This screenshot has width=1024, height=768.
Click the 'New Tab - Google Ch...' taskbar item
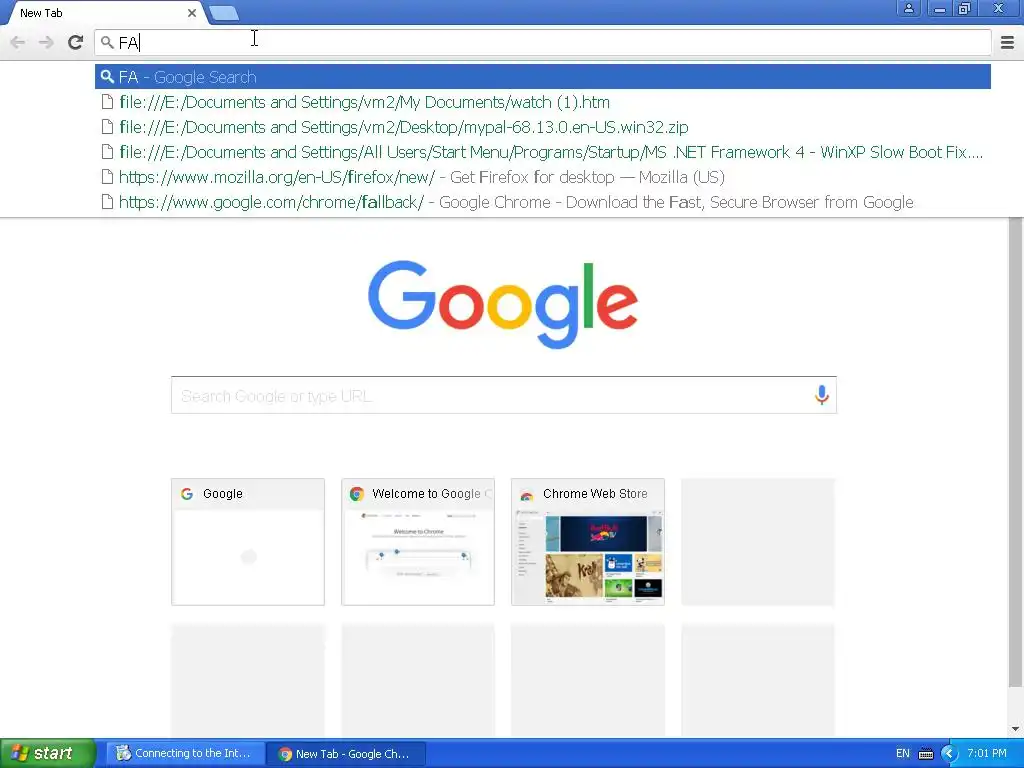[x=347, y=753]
